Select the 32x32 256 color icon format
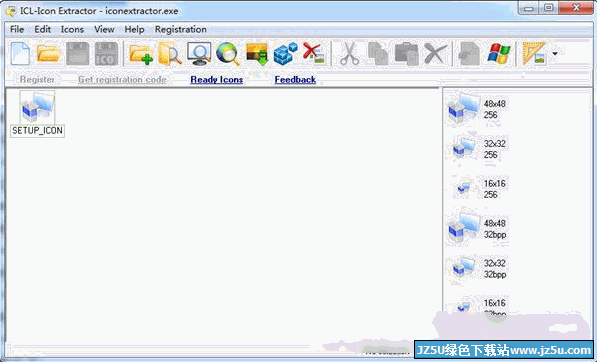This screenshot has height=362, width=597. coord(479,149)
